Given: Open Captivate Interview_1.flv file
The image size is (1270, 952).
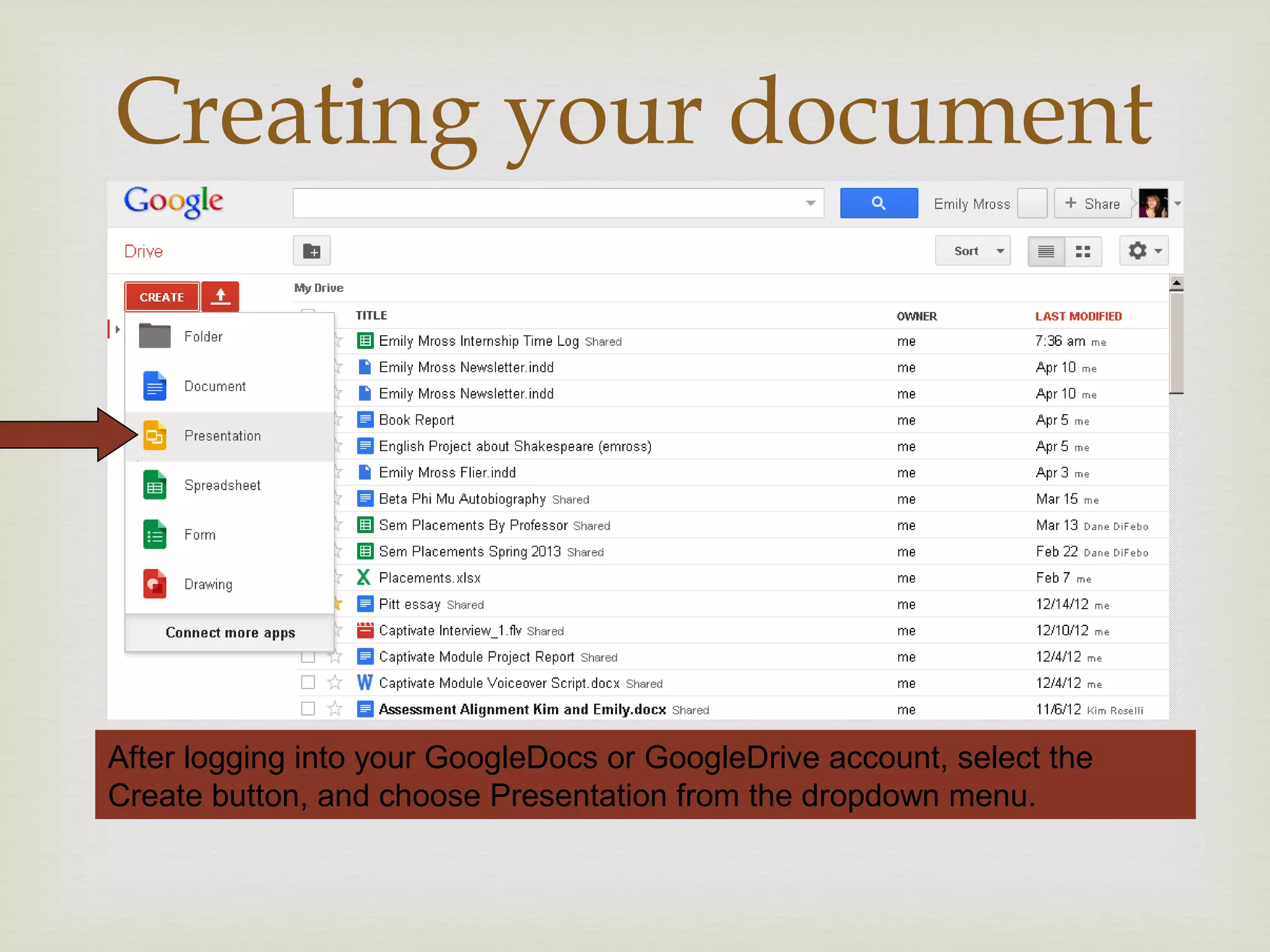Looking at the screenshot, I should 450,630.
